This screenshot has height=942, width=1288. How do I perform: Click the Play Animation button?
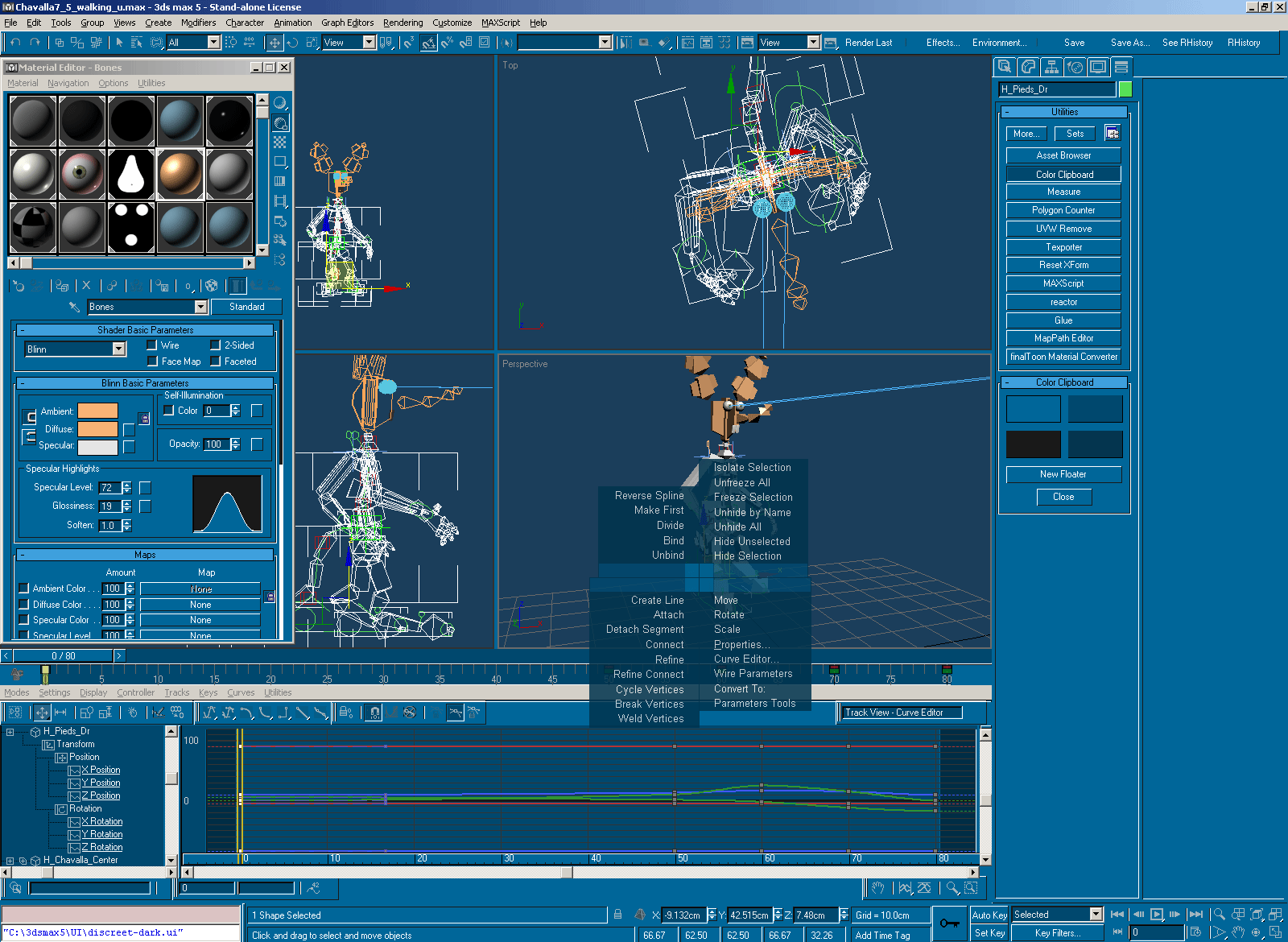point(1157,914)
